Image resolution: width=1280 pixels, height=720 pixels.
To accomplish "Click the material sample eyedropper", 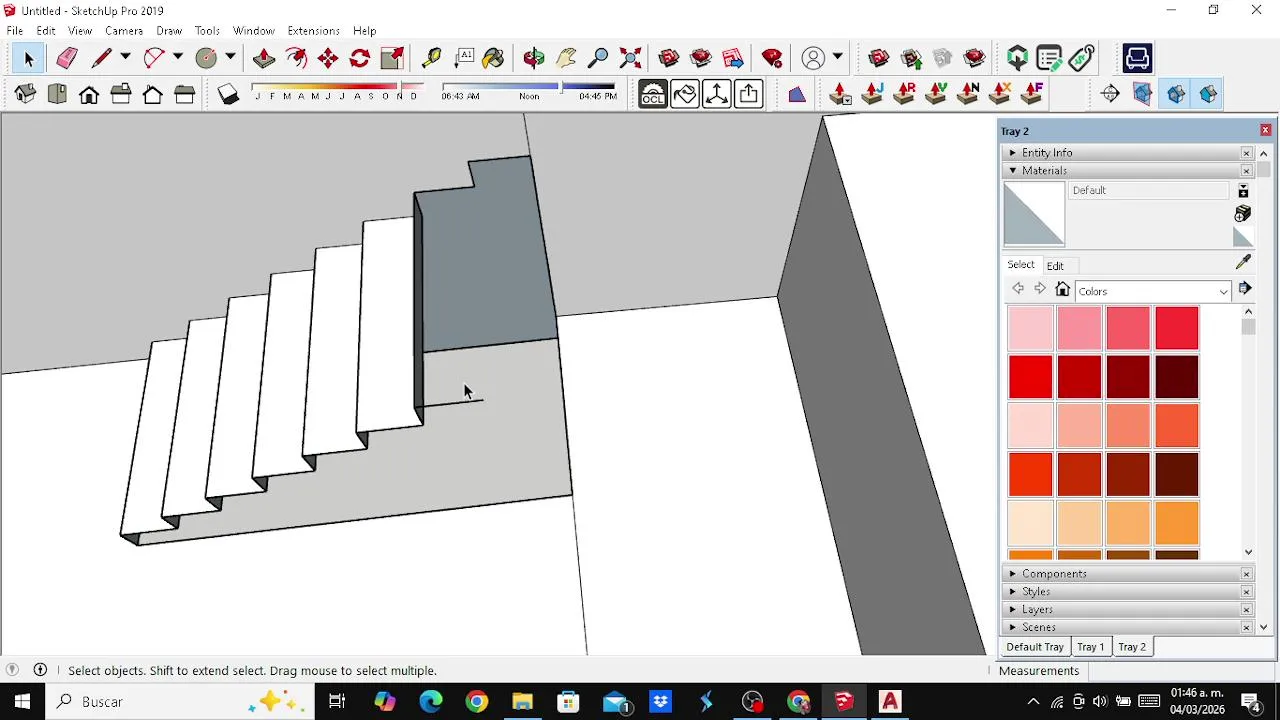I will coord(1243,262).
